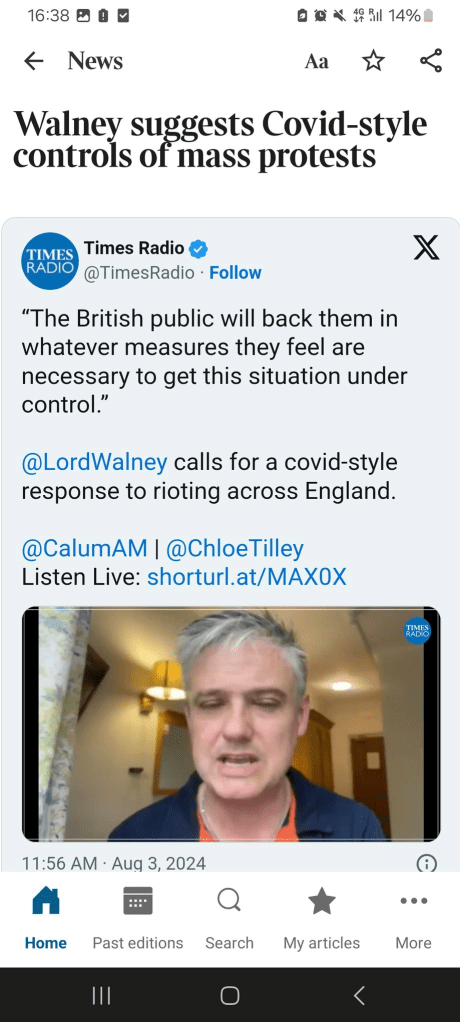
Task: Open the Aa text size settings
Action: coord(316,61)
